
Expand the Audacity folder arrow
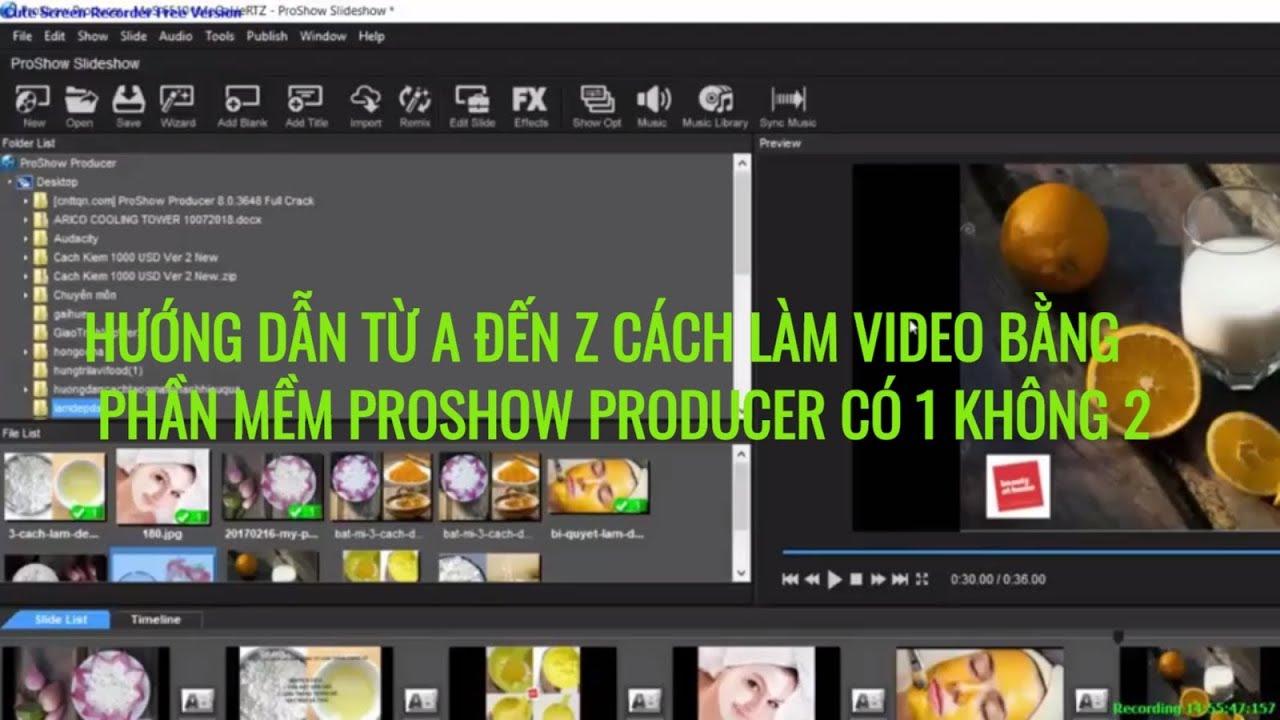[27, 239]
